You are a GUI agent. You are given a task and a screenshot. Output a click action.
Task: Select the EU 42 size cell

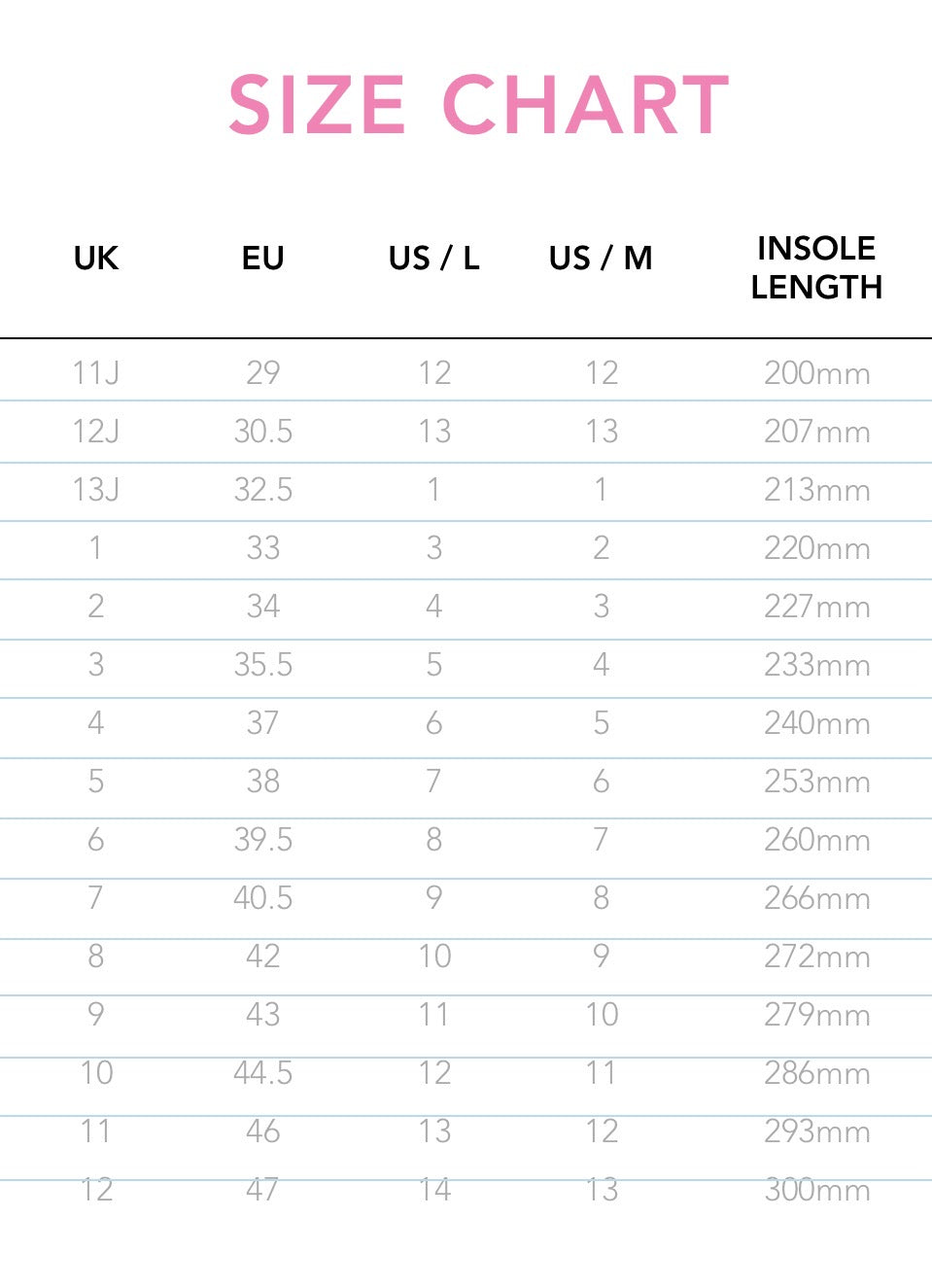coord(262,957)
